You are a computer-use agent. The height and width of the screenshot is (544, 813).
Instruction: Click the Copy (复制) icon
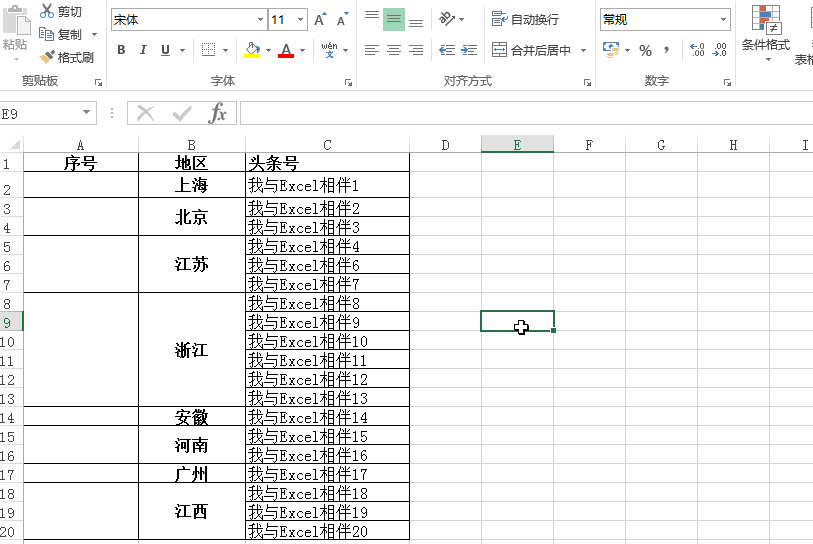coord(47,34)
